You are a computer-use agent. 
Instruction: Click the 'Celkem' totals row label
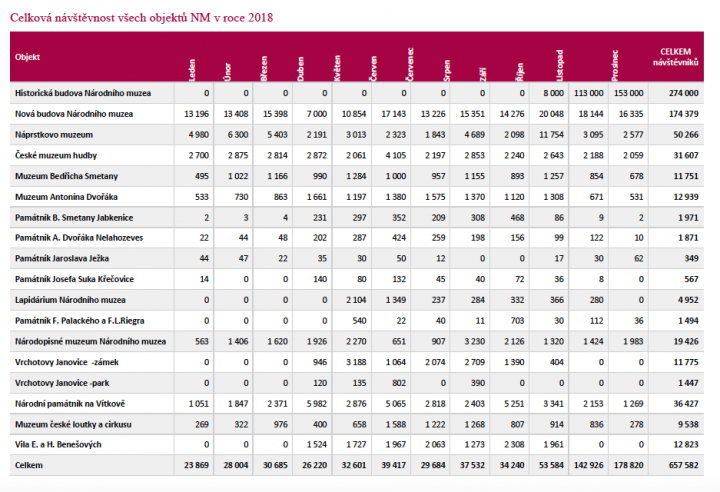pos(28,465)
